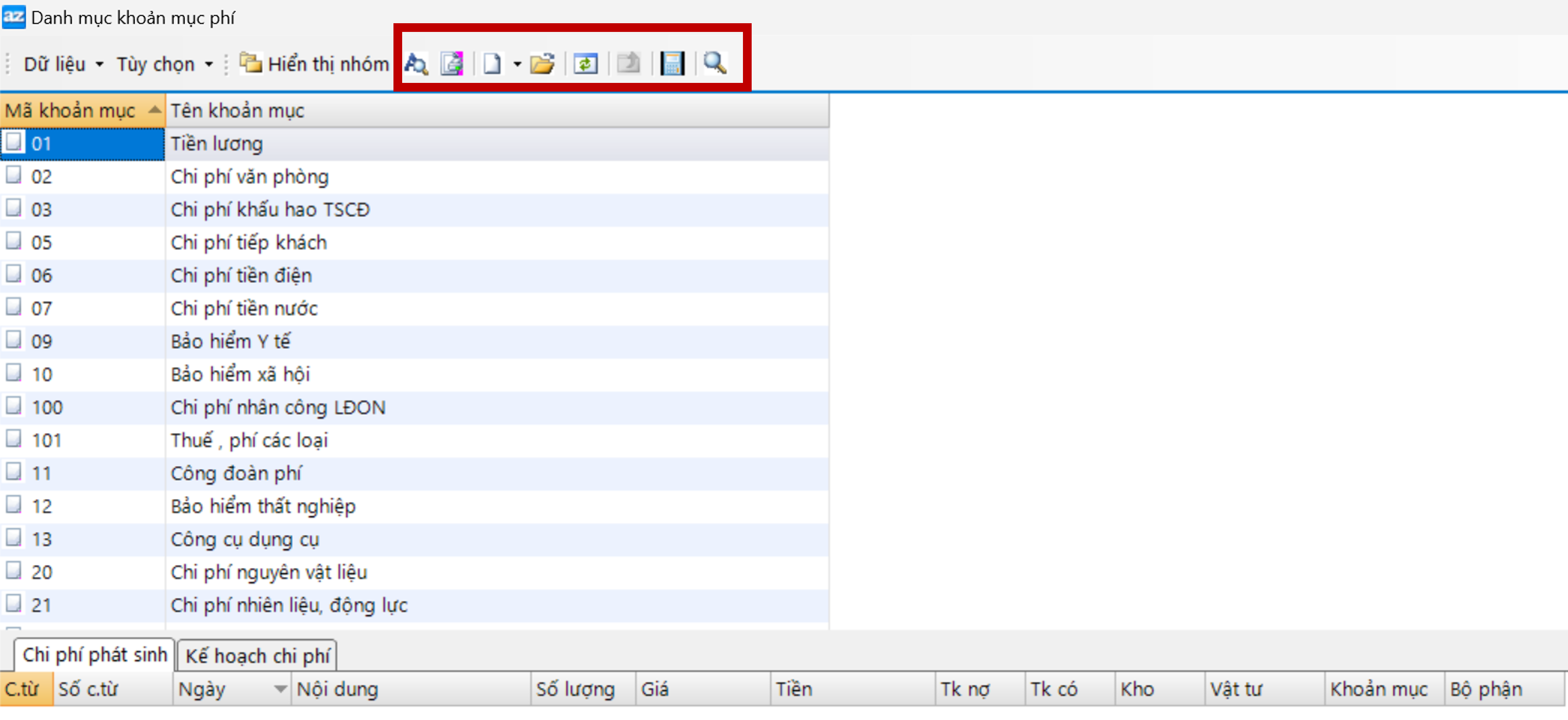Viewport: 1568px width, 720px height.
Task: Switch to Kế hoạch chi phí tab
Action: [257, 656]
